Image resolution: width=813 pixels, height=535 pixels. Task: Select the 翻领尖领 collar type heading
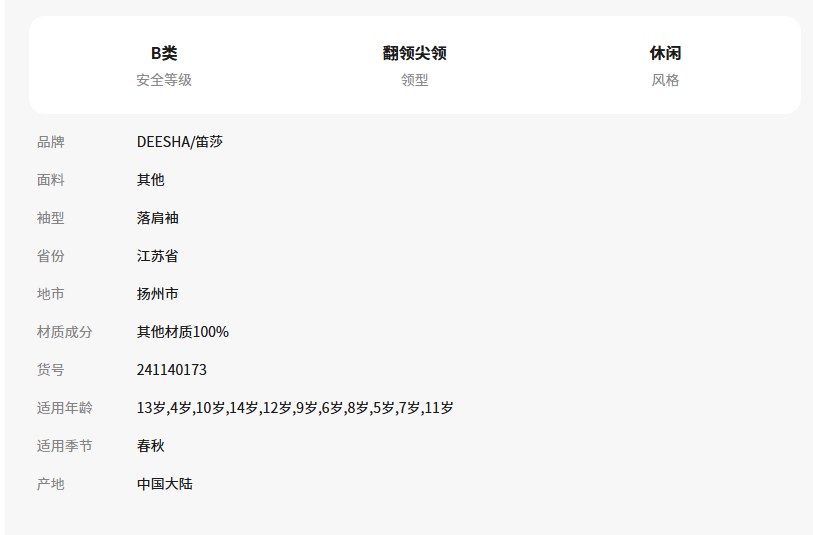pyautogui.click(x=414, y=53)
